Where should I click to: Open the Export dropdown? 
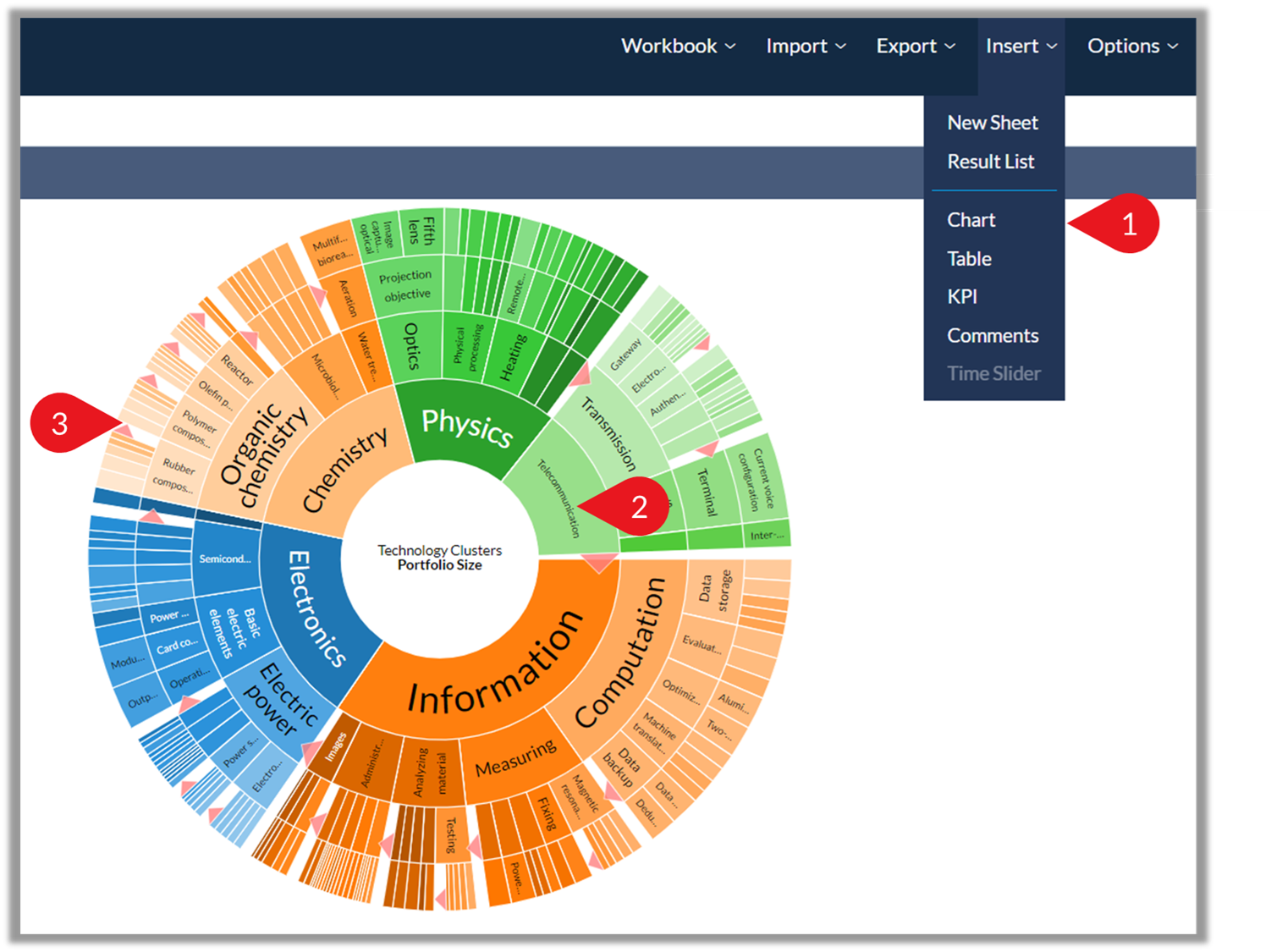[916, 47]
